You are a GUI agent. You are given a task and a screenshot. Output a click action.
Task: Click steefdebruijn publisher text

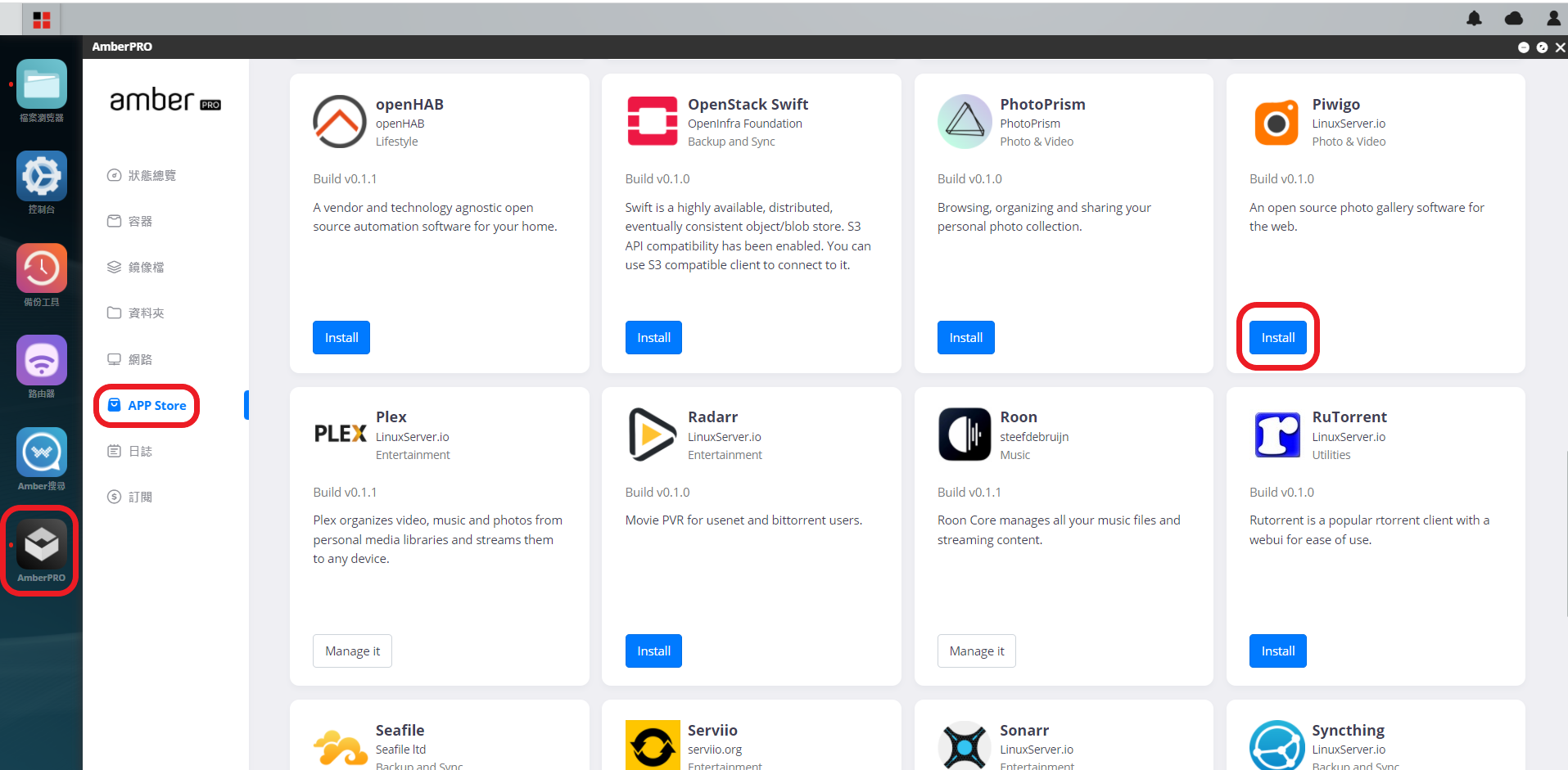(x=1034, y=437)
